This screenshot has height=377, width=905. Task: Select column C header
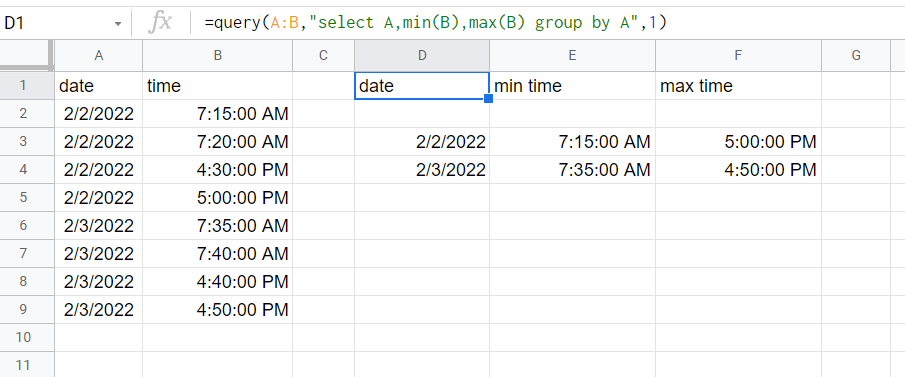click(323, 55)
